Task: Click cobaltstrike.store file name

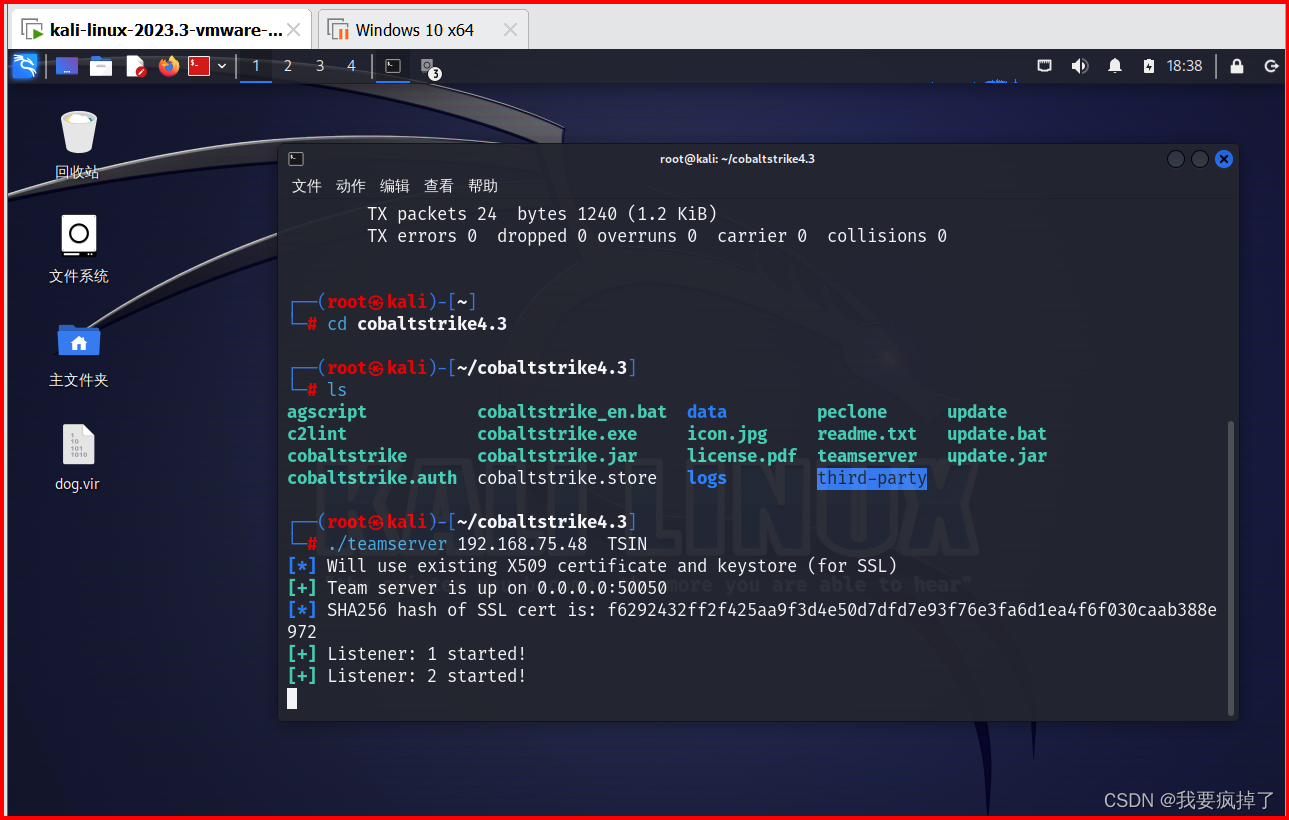Action: point(567,478)
